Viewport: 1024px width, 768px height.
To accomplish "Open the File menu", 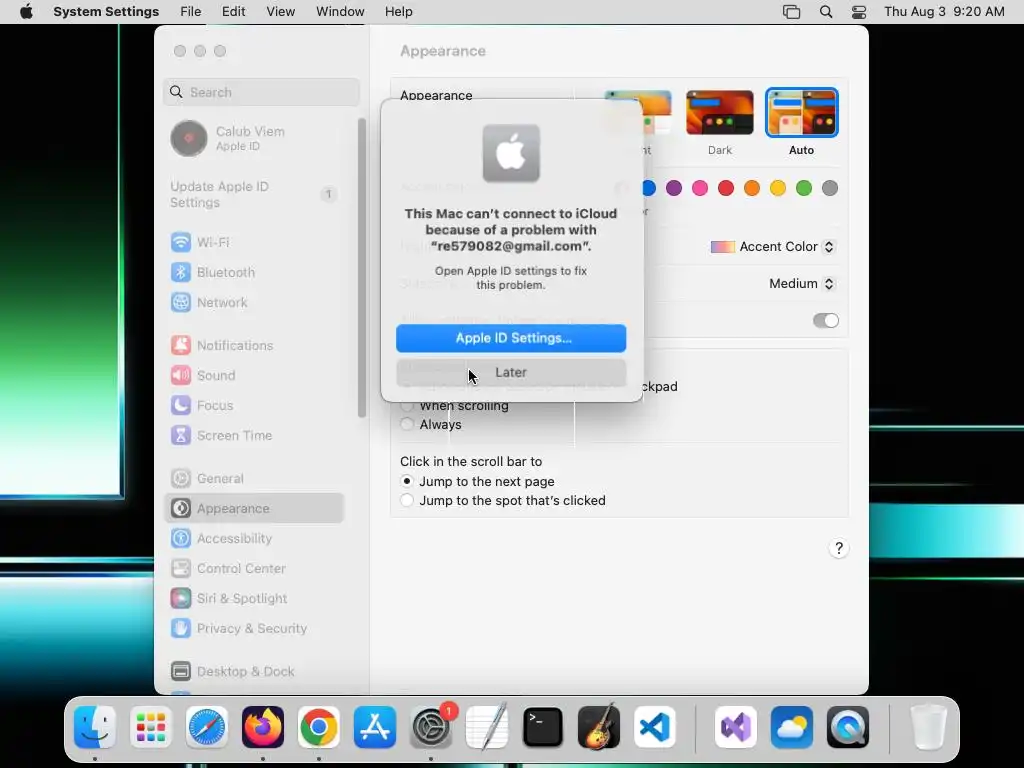I will click(x=191, y=12).
